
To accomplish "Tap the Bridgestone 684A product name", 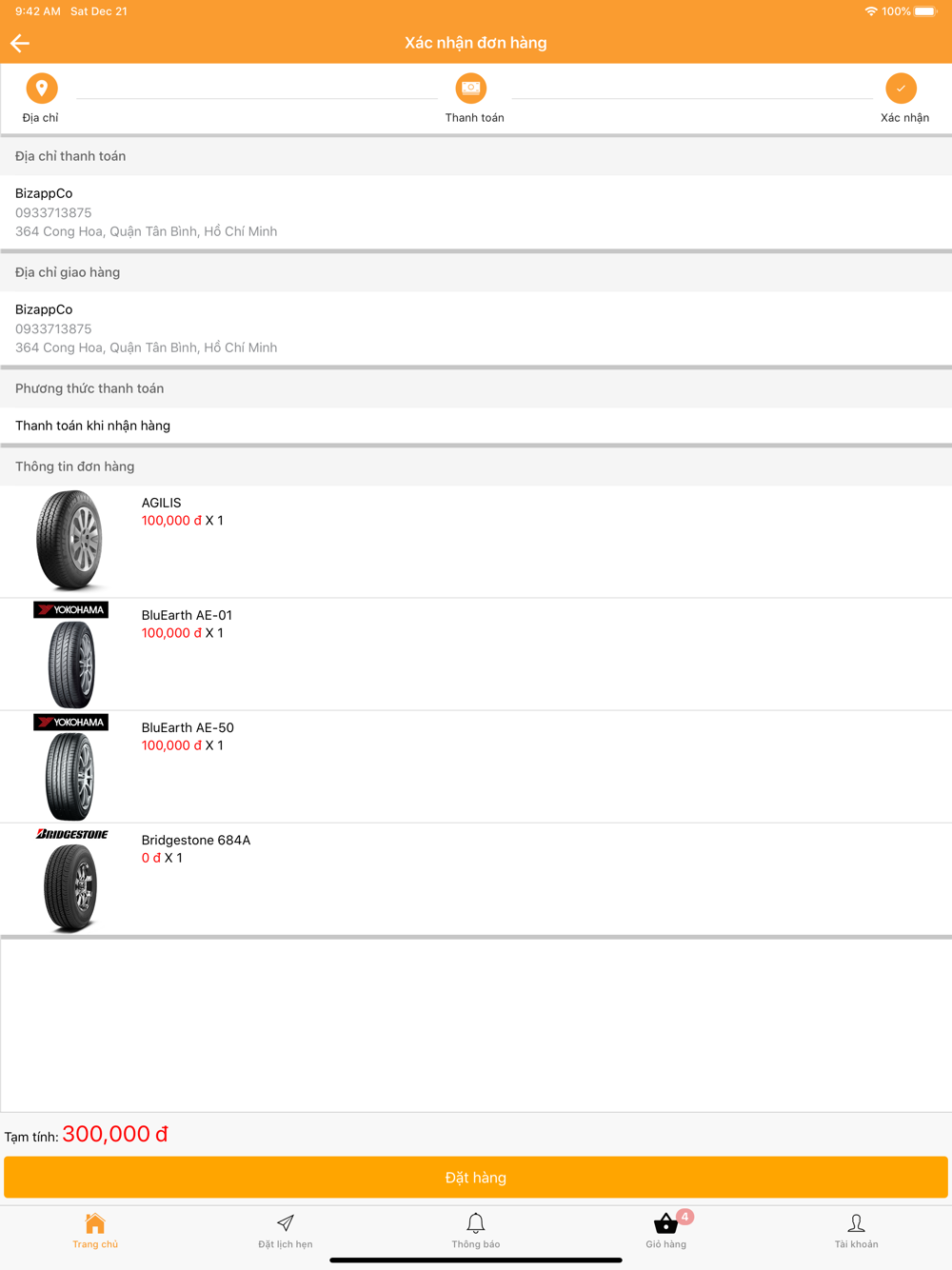I will click(x=196, y=840).
